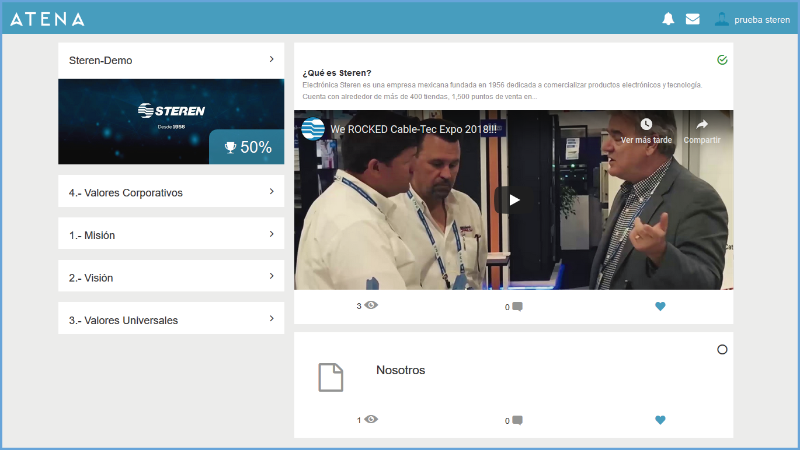This screenshot has height=450, width=800.
Task: Open the Nosotros title
Action: click(x=401, y=370)
